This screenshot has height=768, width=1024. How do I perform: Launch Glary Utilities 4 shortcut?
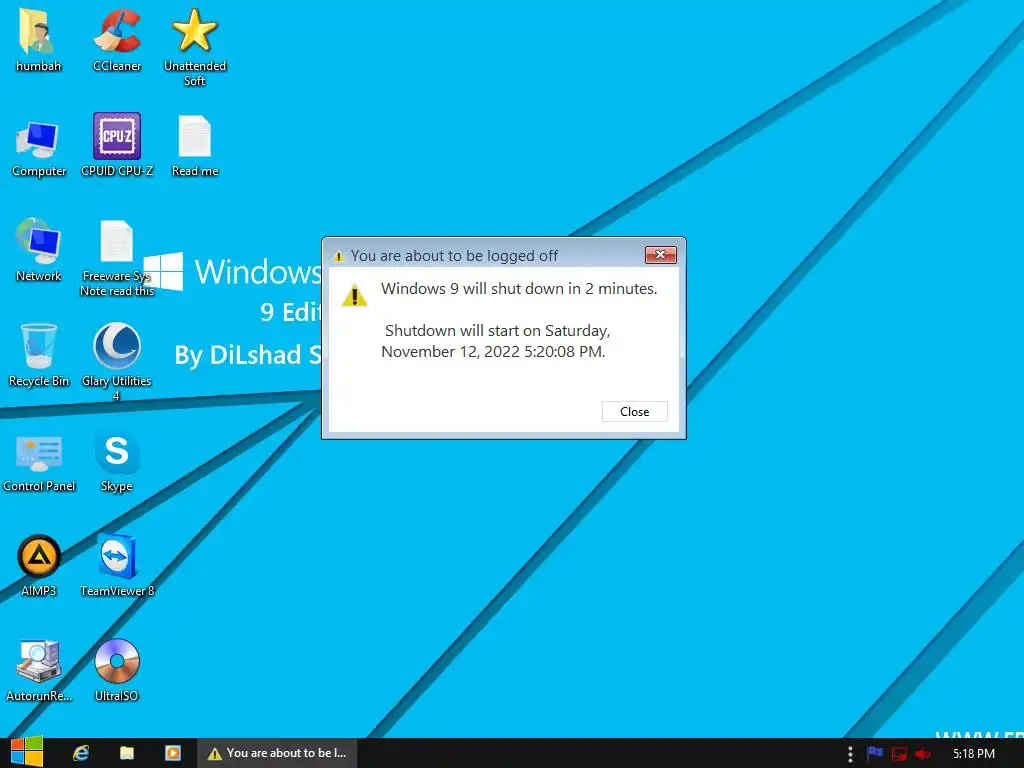coord(117,361)
